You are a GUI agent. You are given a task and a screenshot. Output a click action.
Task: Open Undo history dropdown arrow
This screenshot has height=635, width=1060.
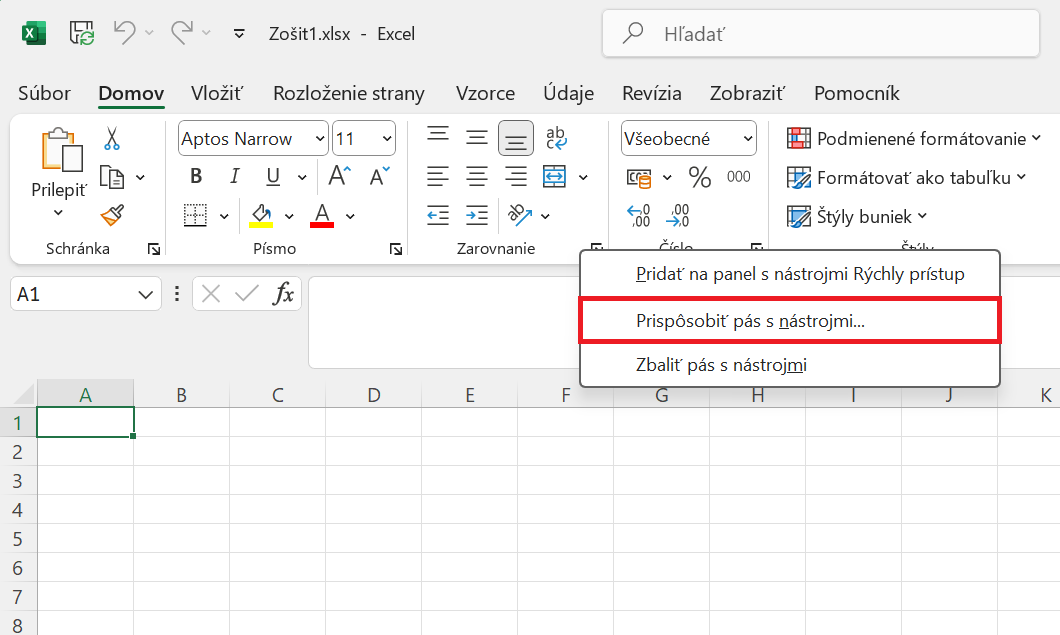click(x=149, y=32)
